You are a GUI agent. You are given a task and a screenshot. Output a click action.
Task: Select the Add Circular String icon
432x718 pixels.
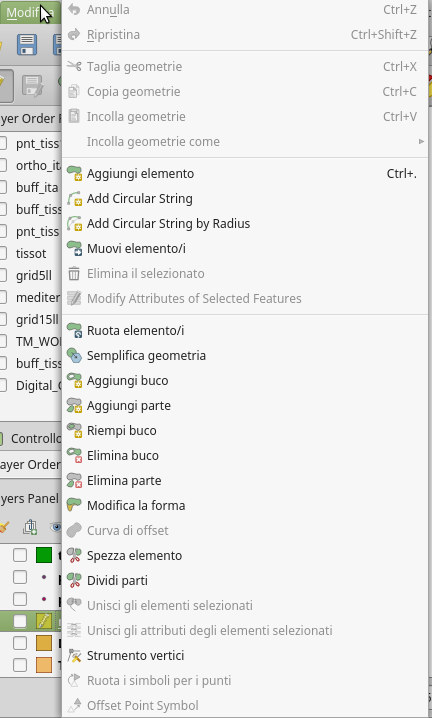point(74,199)
